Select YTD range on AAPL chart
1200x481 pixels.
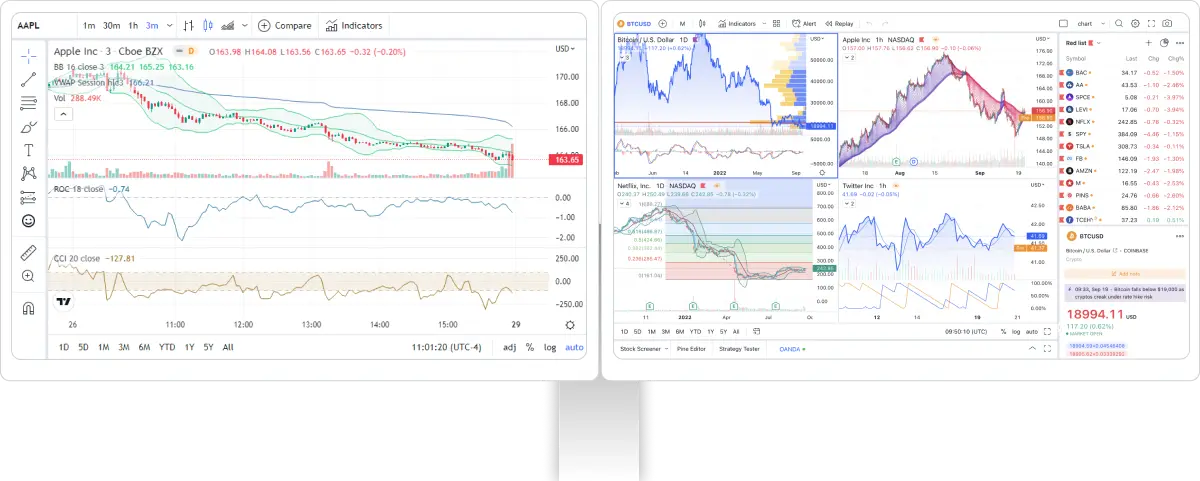[x=167, y=347]
